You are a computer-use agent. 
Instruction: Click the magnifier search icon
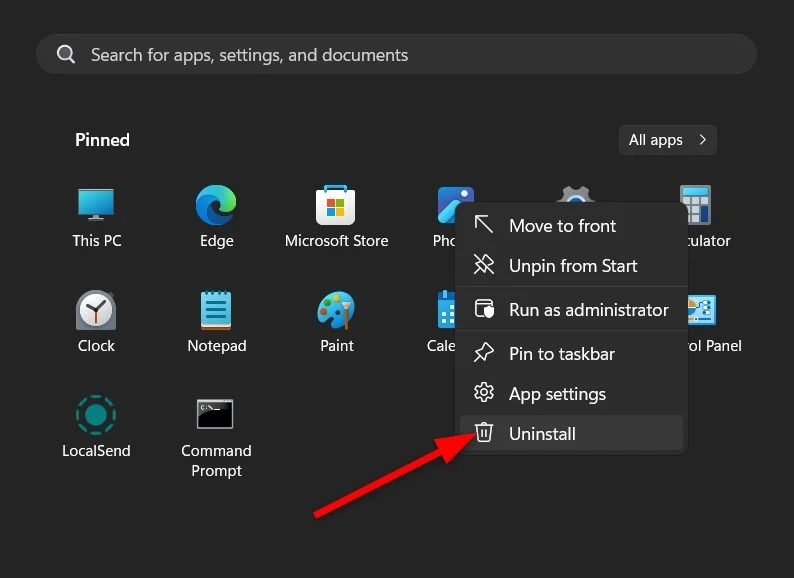tap(66, 55)
